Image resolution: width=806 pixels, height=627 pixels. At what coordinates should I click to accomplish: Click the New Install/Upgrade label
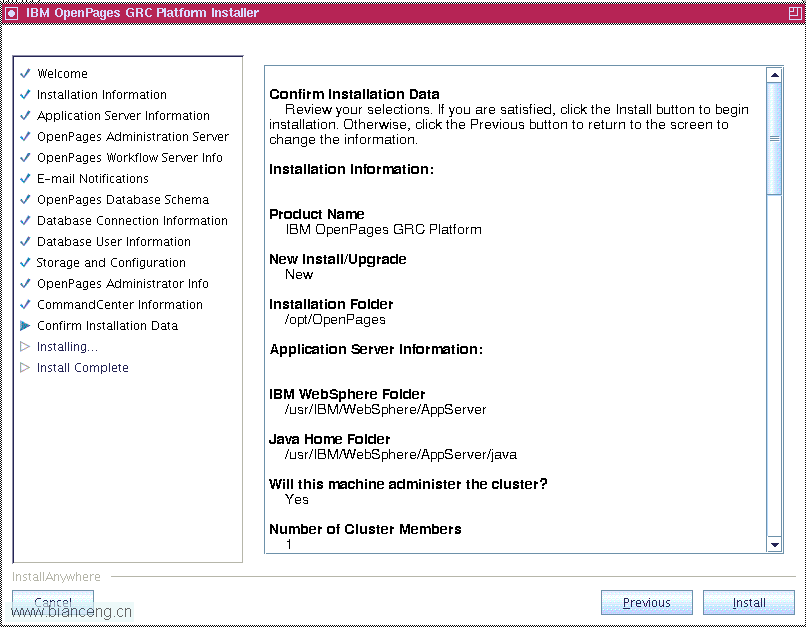tap(338, 259)
